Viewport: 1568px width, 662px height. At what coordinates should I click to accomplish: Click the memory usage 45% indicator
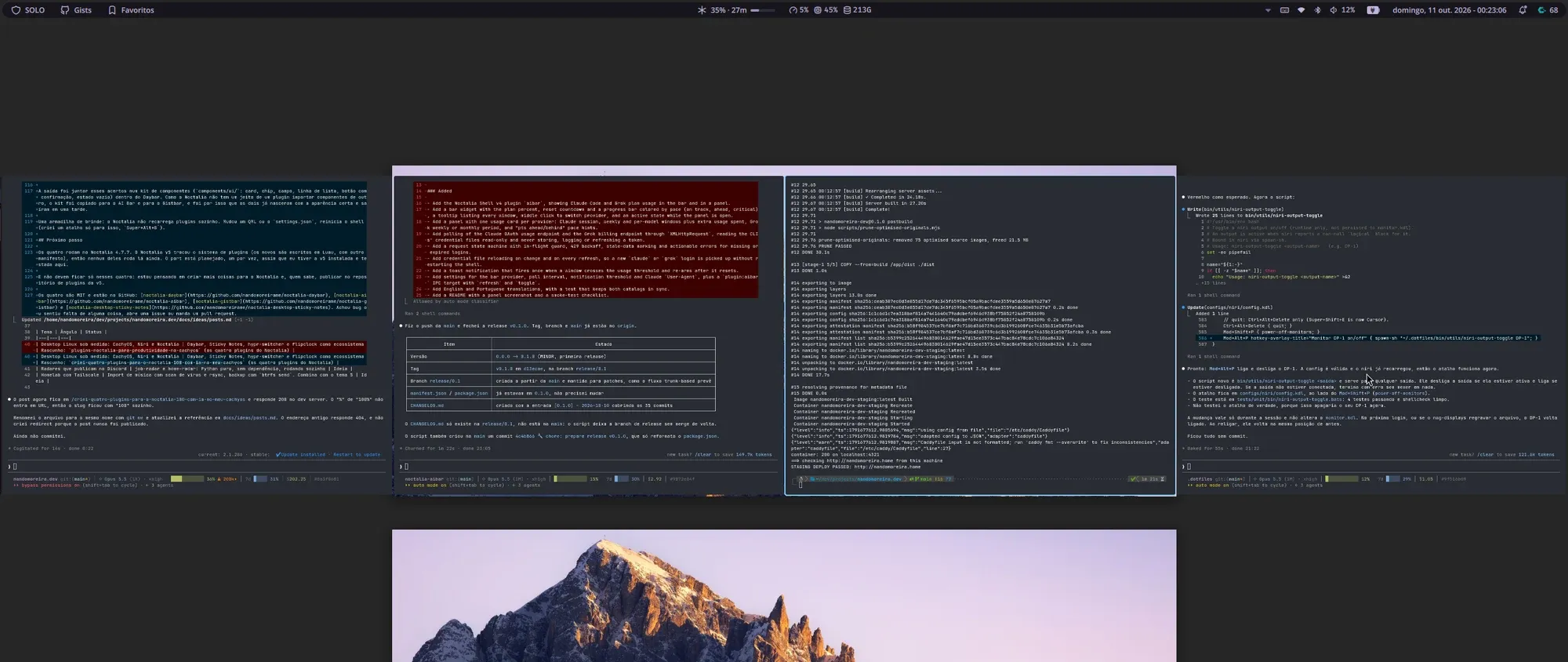[x=826, y=10]
